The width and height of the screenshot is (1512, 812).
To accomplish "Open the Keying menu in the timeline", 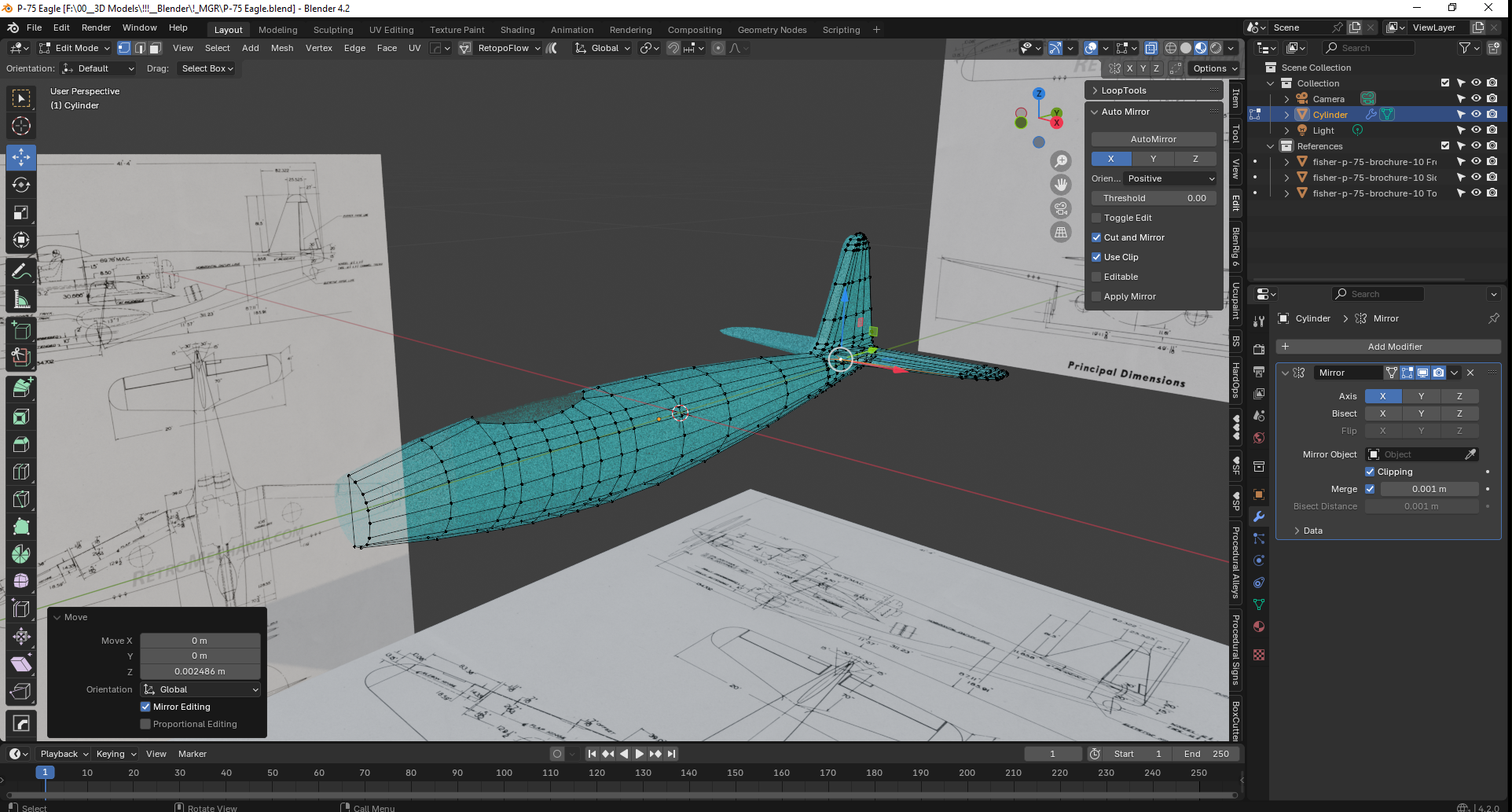I will pos(115,754).
